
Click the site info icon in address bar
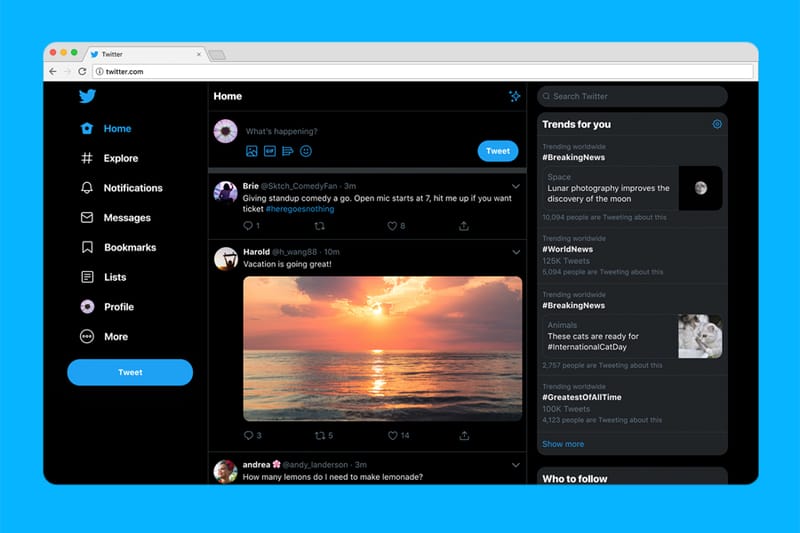pos(99,71)
